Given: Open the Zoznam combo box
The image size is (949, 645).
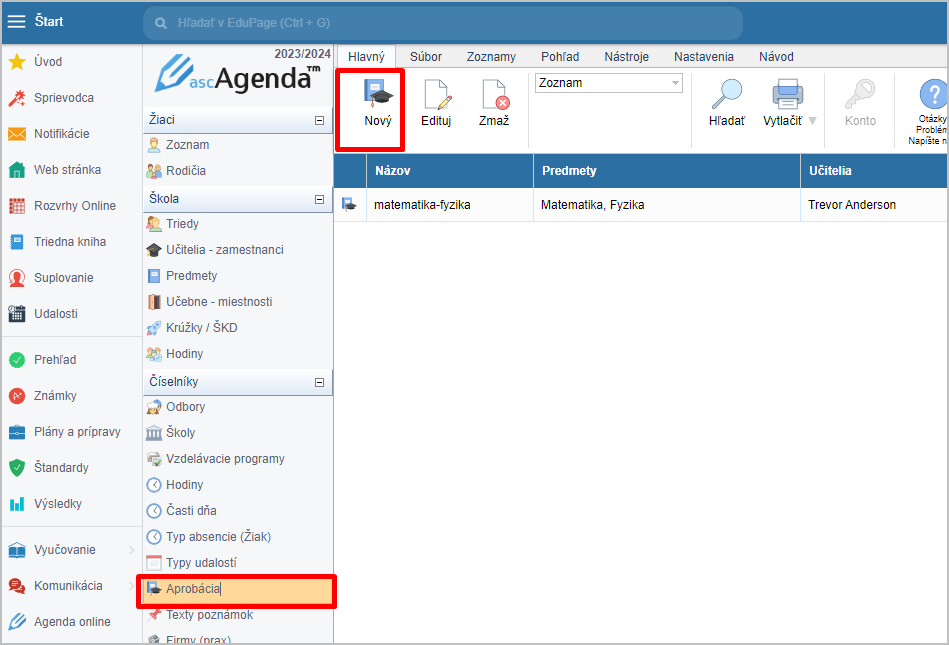Looking at the screenshot, I should [x=608, y=83].
